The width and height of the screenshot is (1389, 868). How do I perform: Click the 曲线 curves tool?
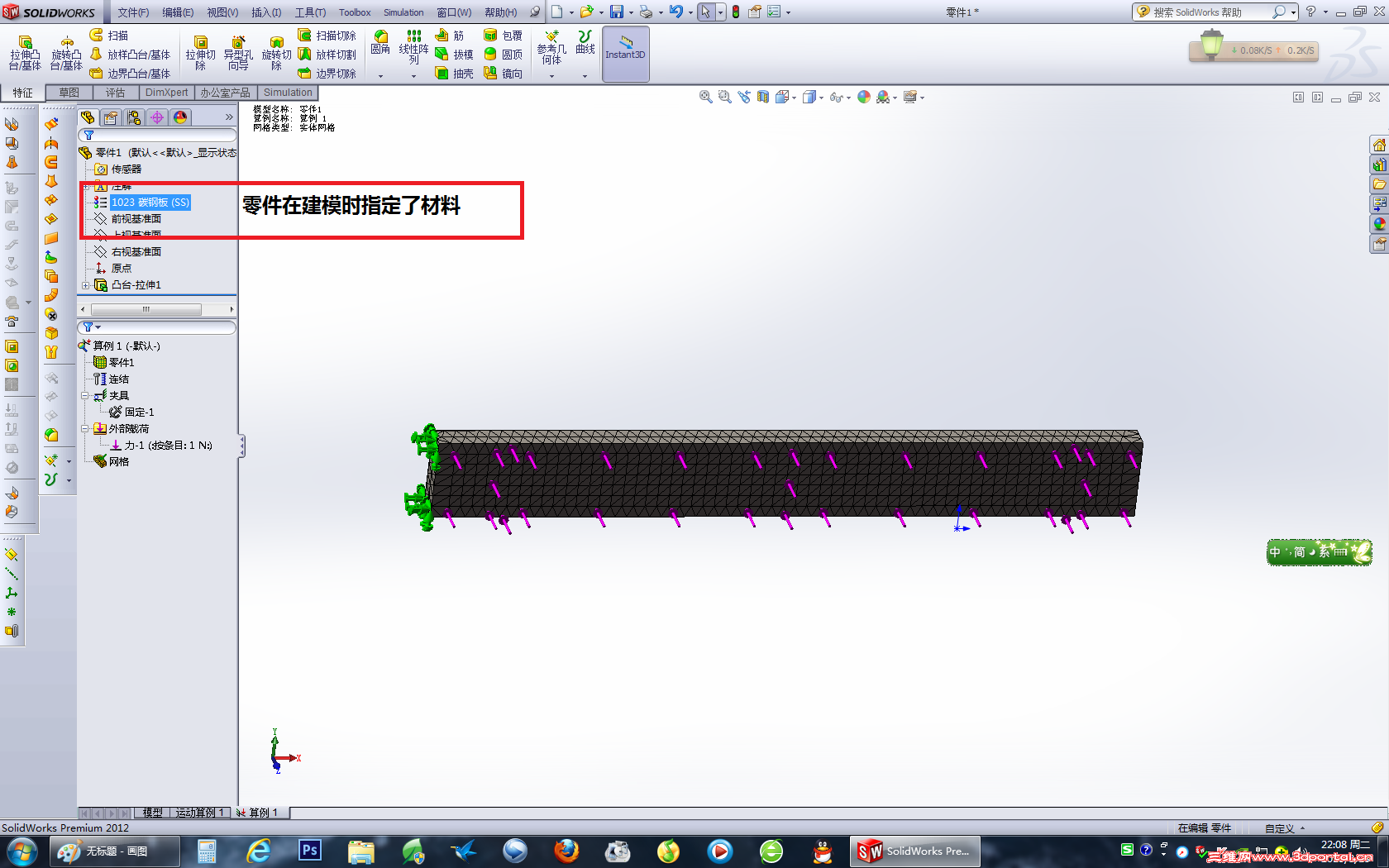tap(585, 43)
